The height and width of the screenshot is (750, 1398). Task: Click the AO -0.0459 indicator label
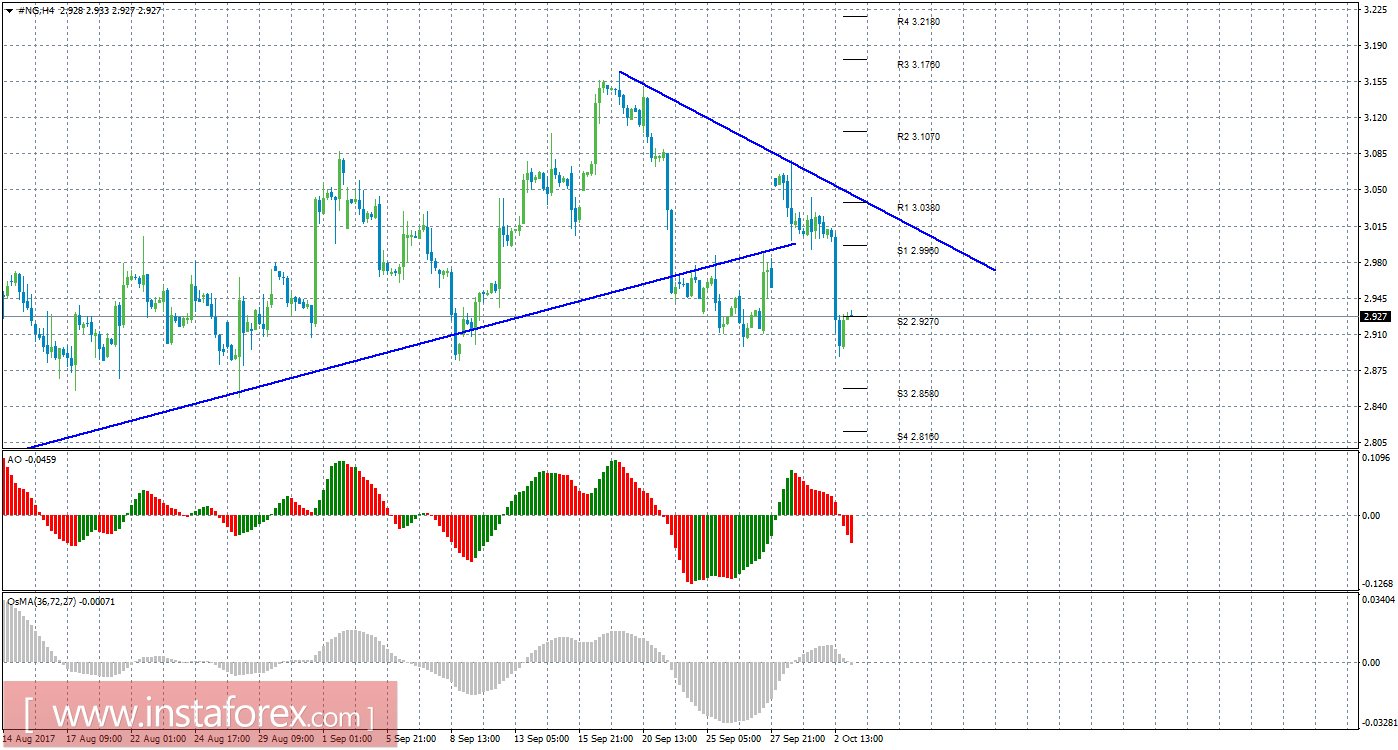[x=31, y=460]
